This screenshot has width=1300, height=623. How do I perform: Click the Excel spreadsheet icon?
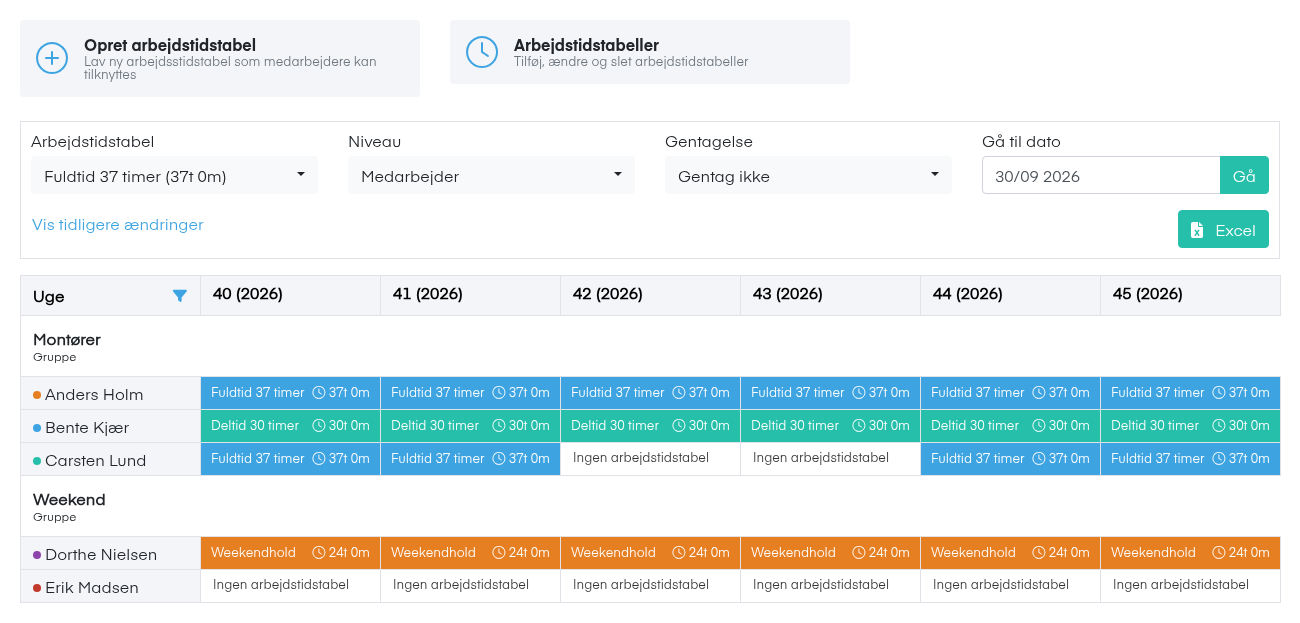click(x=1197, y=230)
